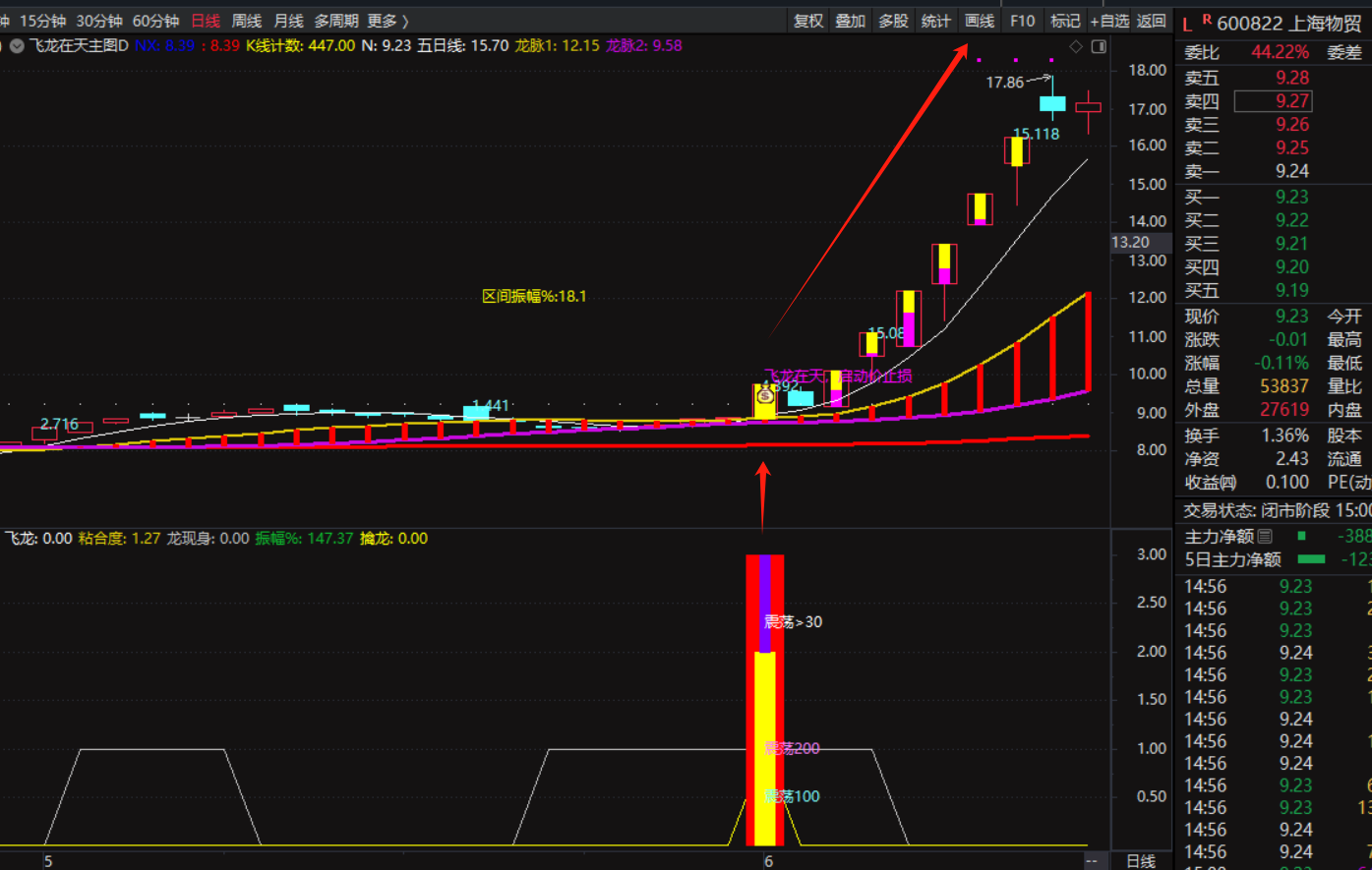Expand the 更多 period options

pyautogui.click(x=388, y=21)
